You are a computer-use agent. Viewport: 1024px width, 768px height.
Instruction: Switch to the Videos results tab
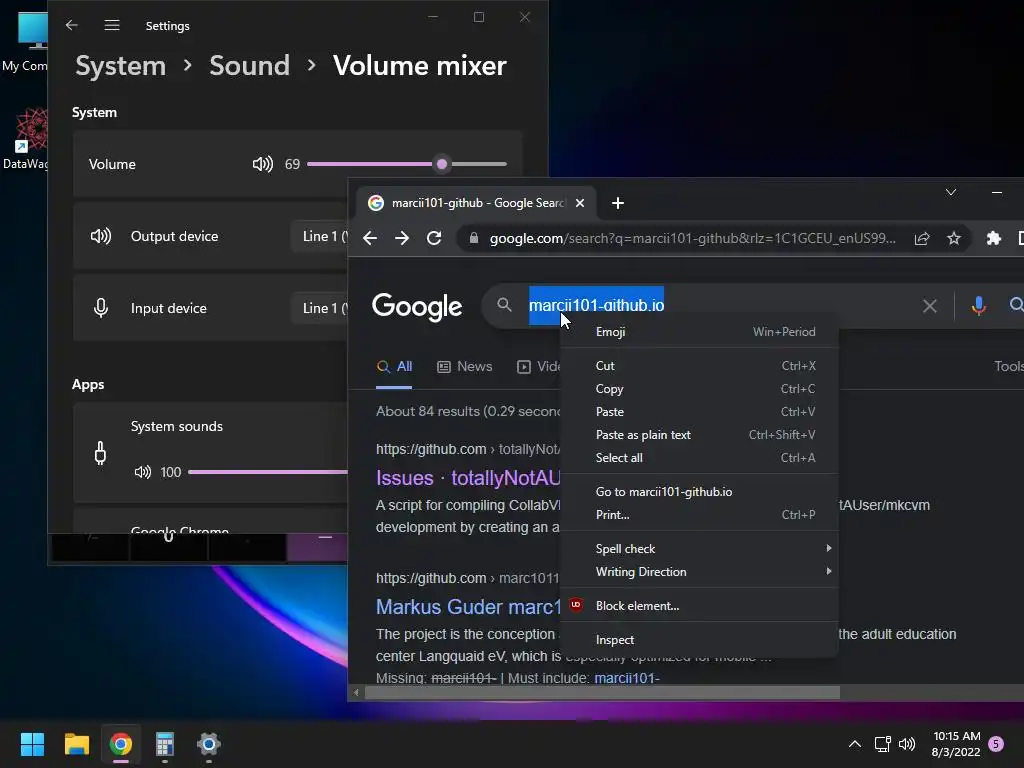pyautogui.click(x=539, y=367)
